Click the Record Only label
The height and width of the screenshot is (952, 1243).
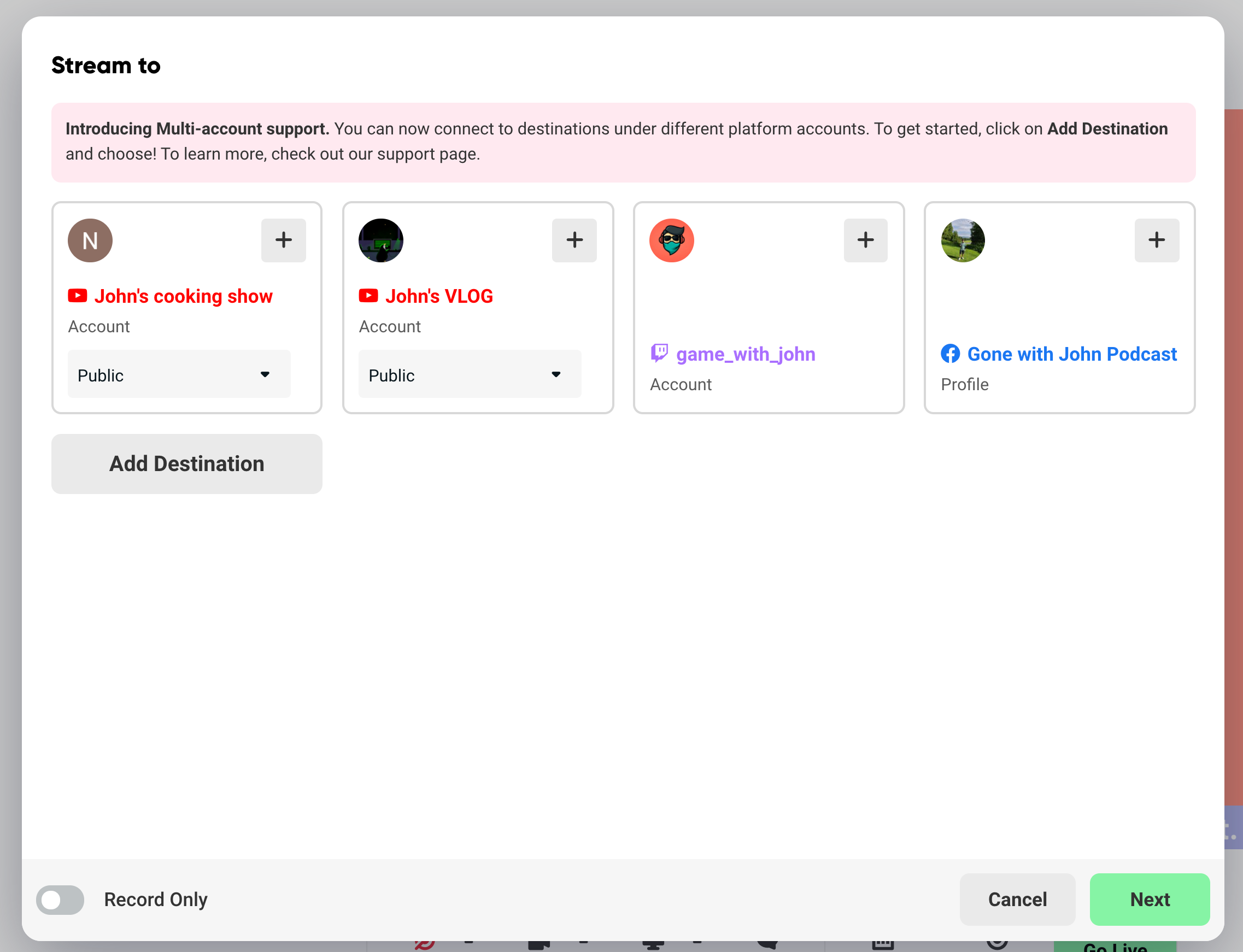pyautogui.click(x=156, y=900)
